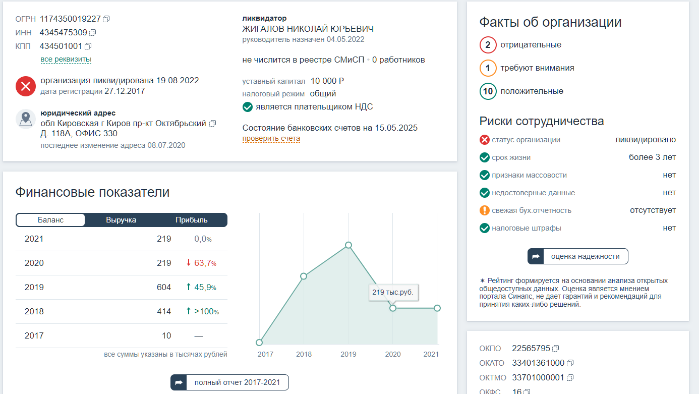Copy the legal address icon
This screenshot has height=394, width=699.
pos(213,123)
